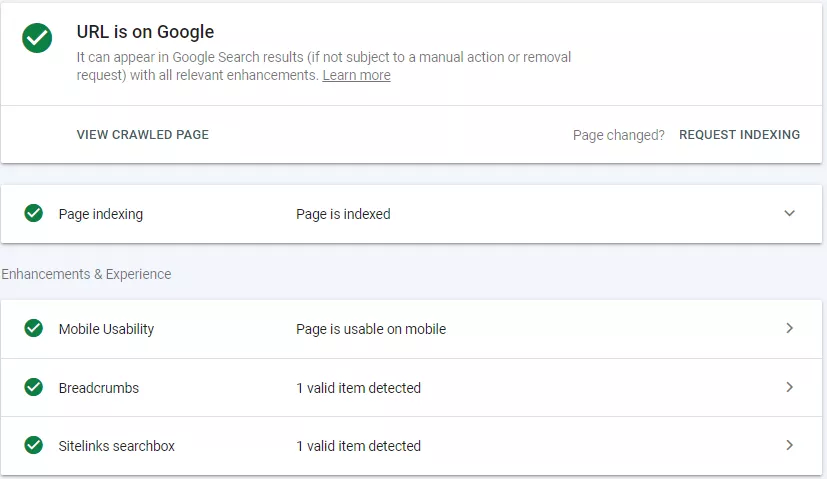Select the Page indexing row label
828x480 pixels.
click(101, 214)
